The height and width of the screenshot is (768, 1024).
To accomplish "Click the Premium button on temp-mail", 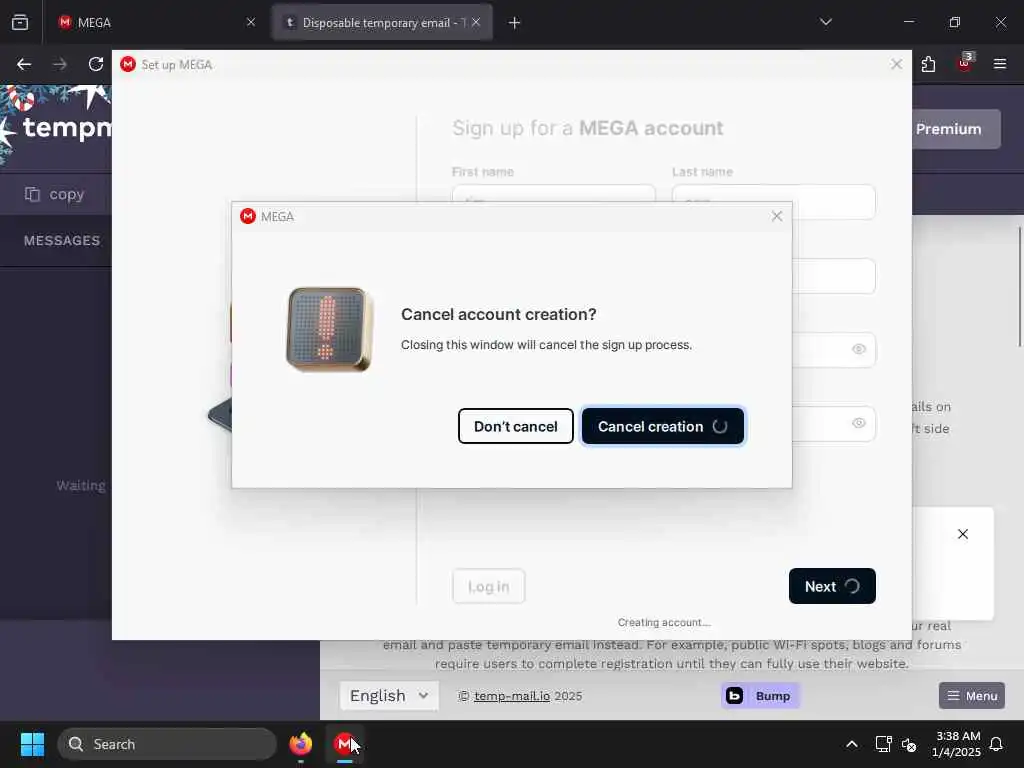I will tap(956, 129).
